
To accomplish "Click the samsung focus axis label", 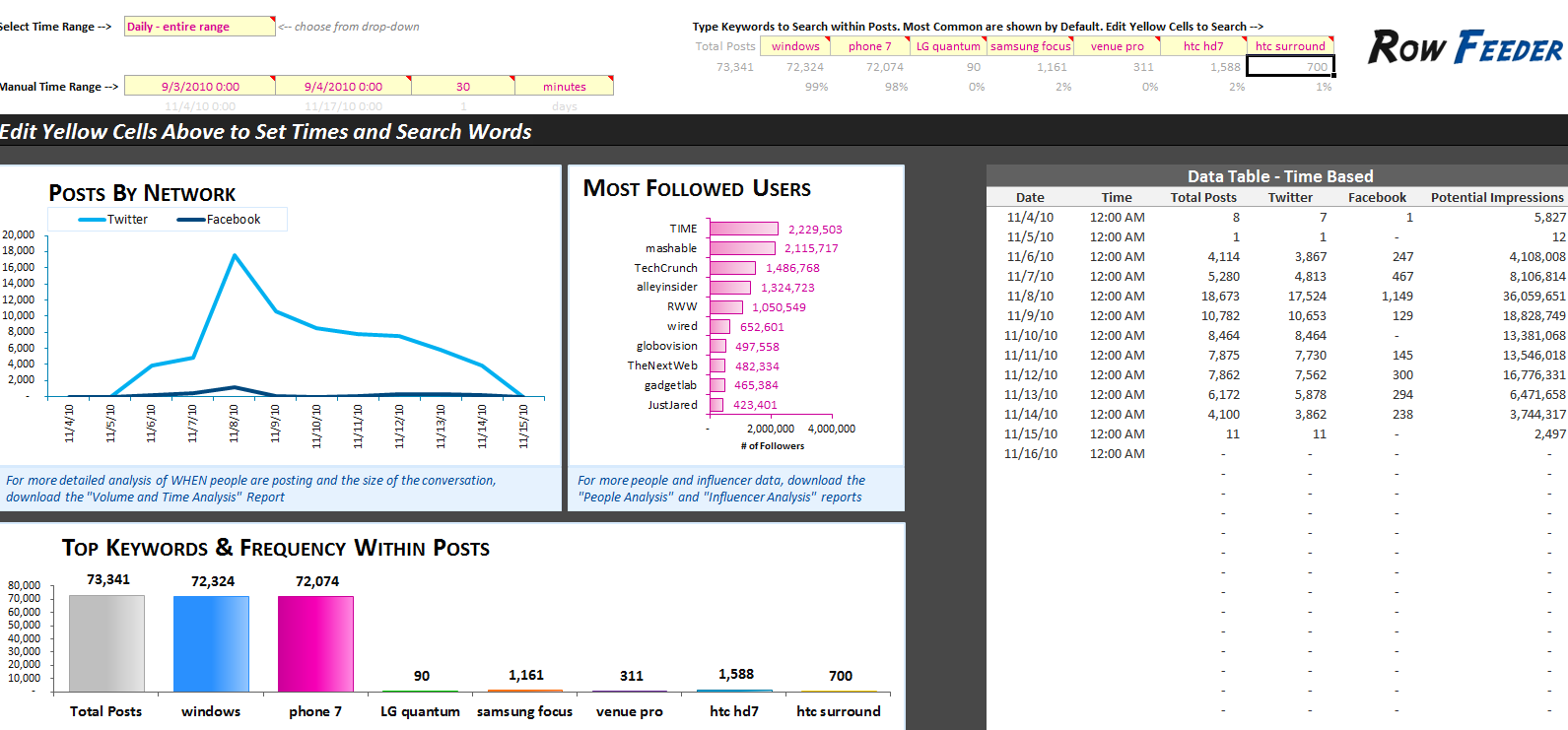I will click(524, 711).
